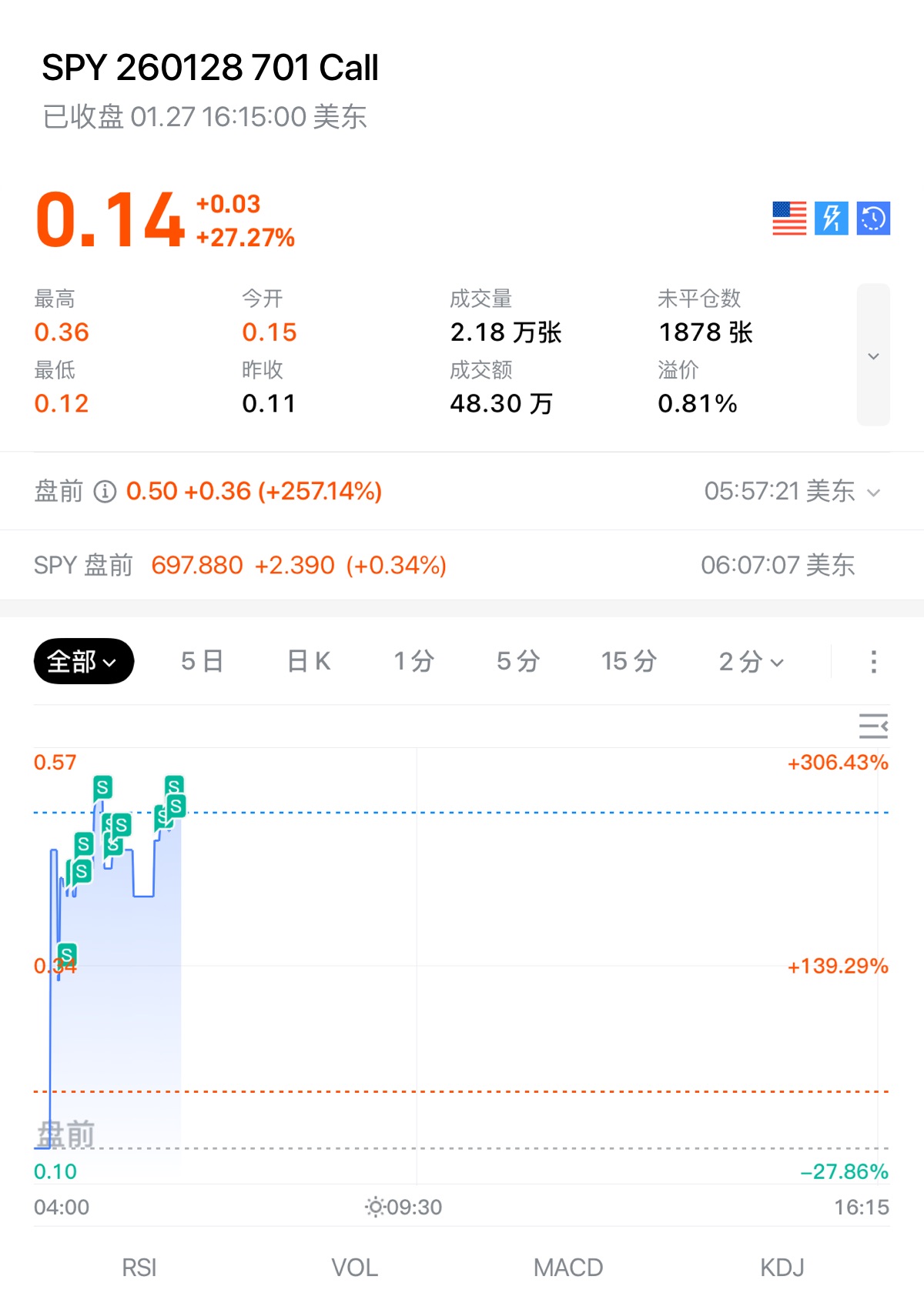Viewport: 924px width, 1316px height.
Task: Open the blue history clock icon
Action: (x=873, y=219)
